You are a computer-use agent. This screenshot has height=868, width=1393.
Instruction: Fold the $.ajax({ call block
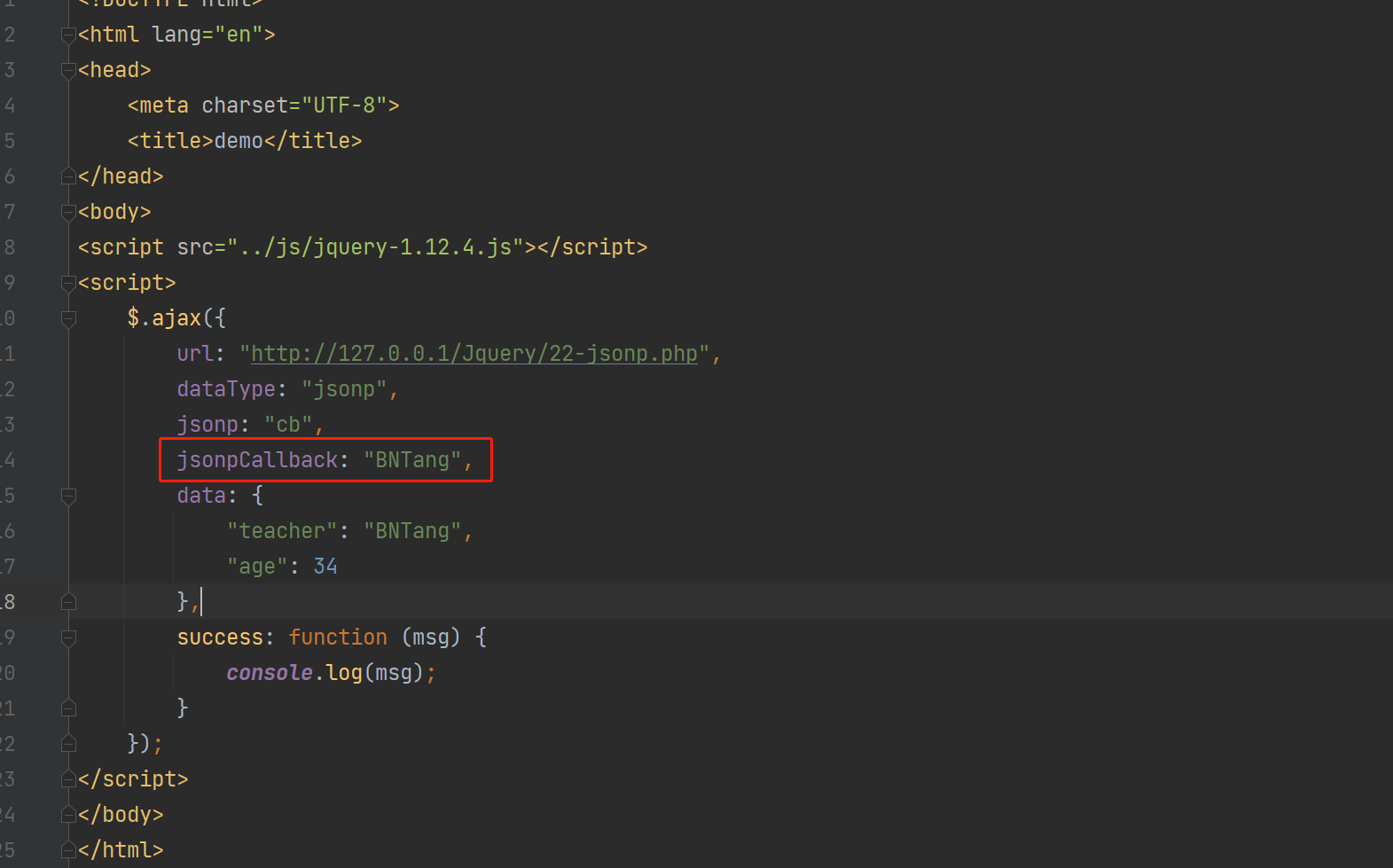coord(68,318)
